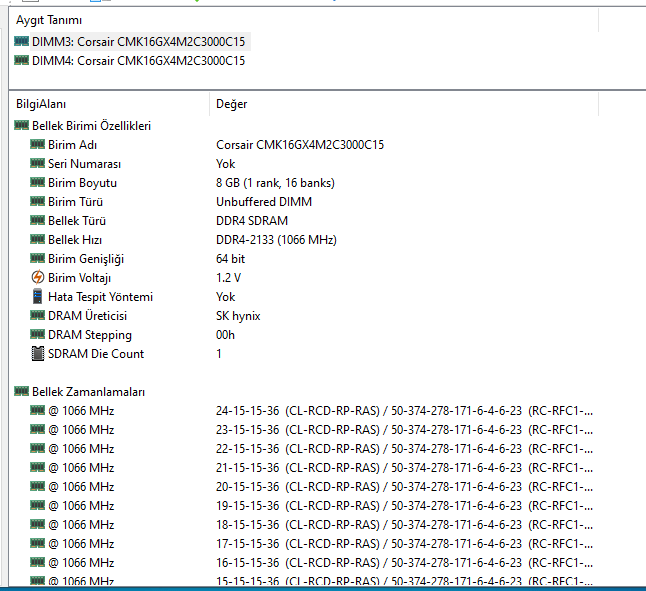
Task: Click the icon of the 21-15-15-36 timing row
Action: (37, 467)
